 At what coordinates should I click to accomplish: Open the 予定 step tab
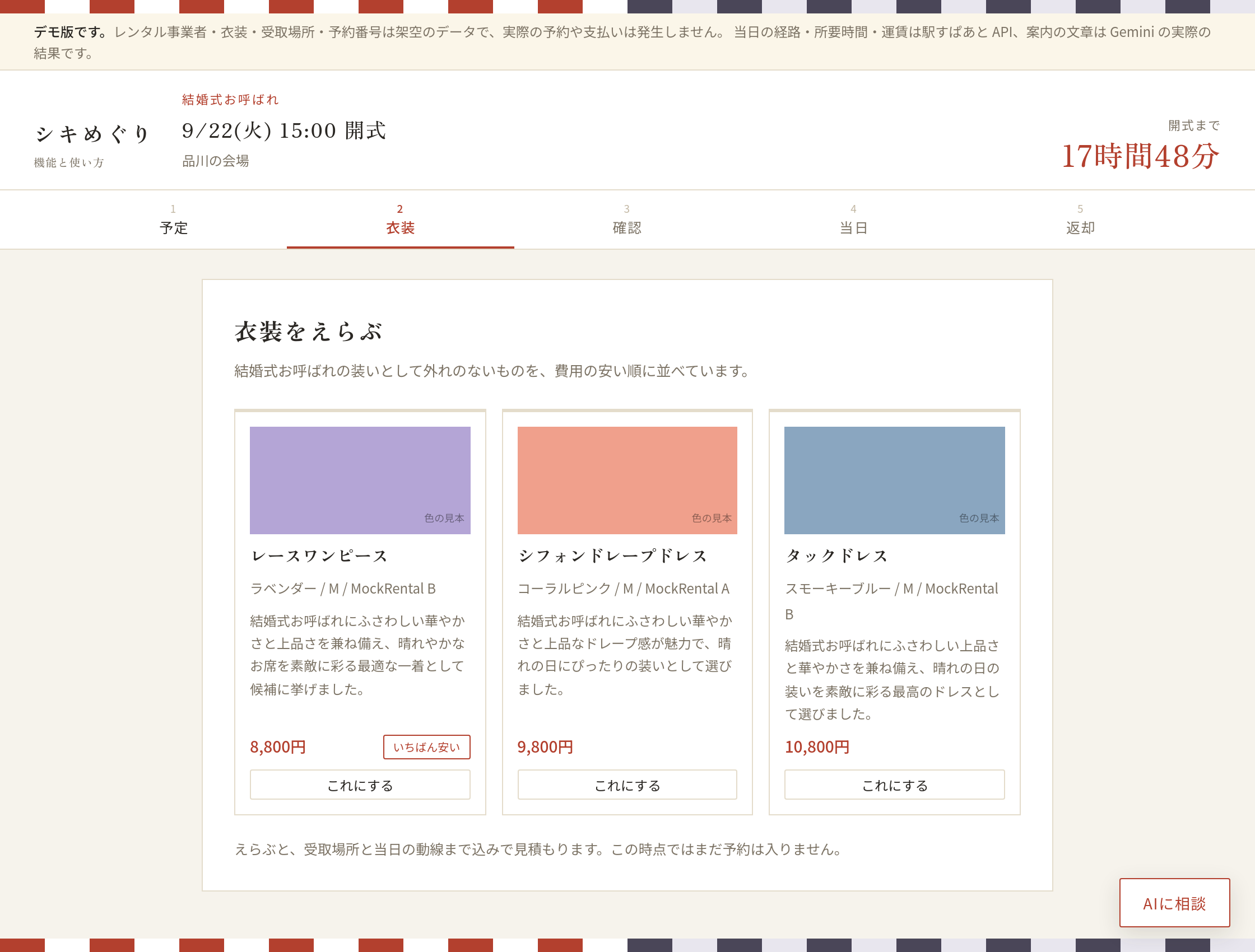coord(173,220)
